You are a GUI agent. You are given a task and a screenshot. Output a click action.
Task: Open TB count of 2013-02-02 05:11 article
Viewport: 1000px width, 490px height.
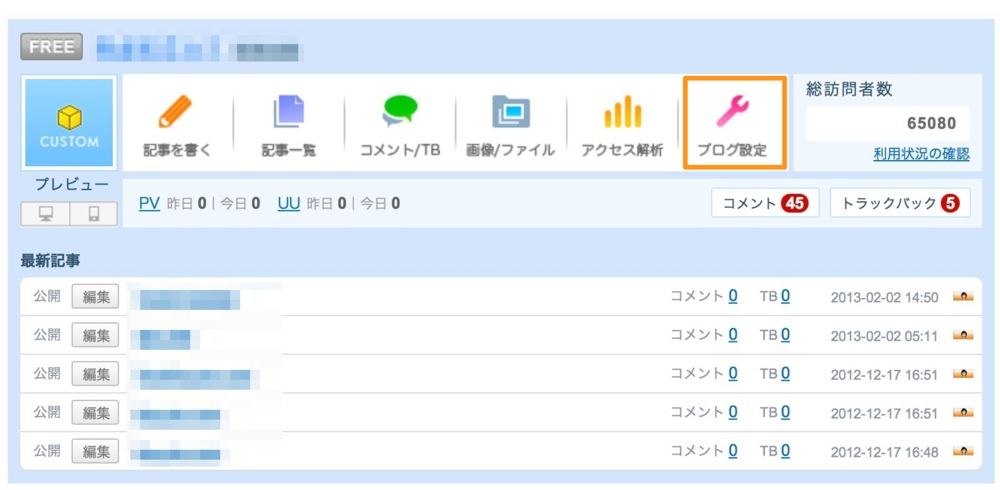[786, 334]
